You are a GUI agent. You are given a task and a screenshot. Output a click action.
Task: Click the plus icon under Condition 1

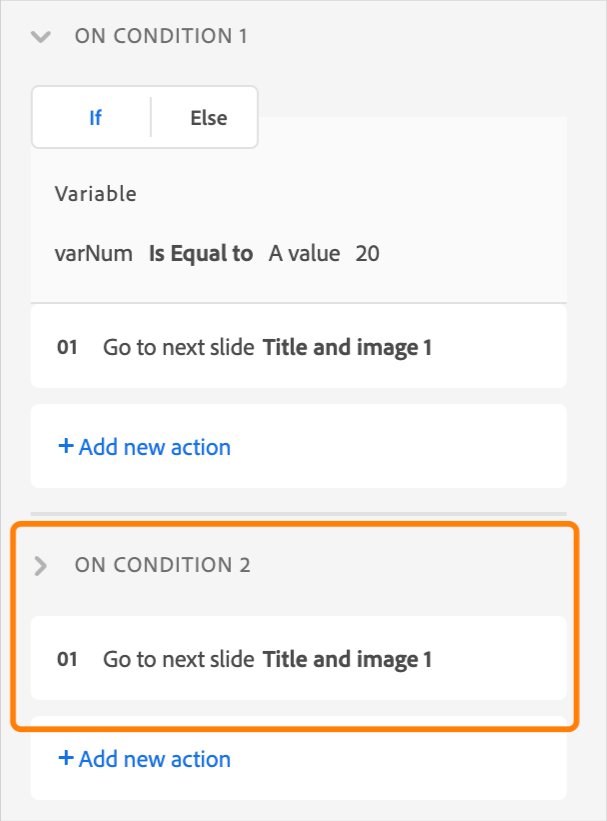66,447
